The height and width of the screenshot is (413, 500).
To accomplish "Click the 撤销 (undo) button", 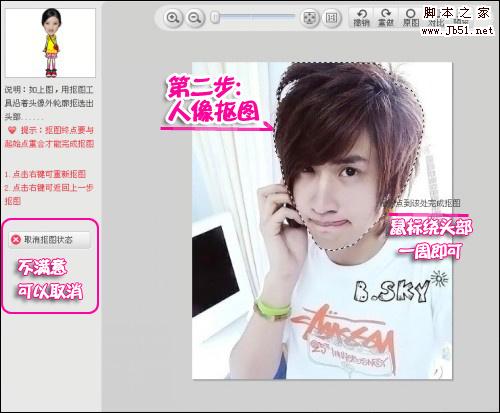I will [x=362, y=18].
